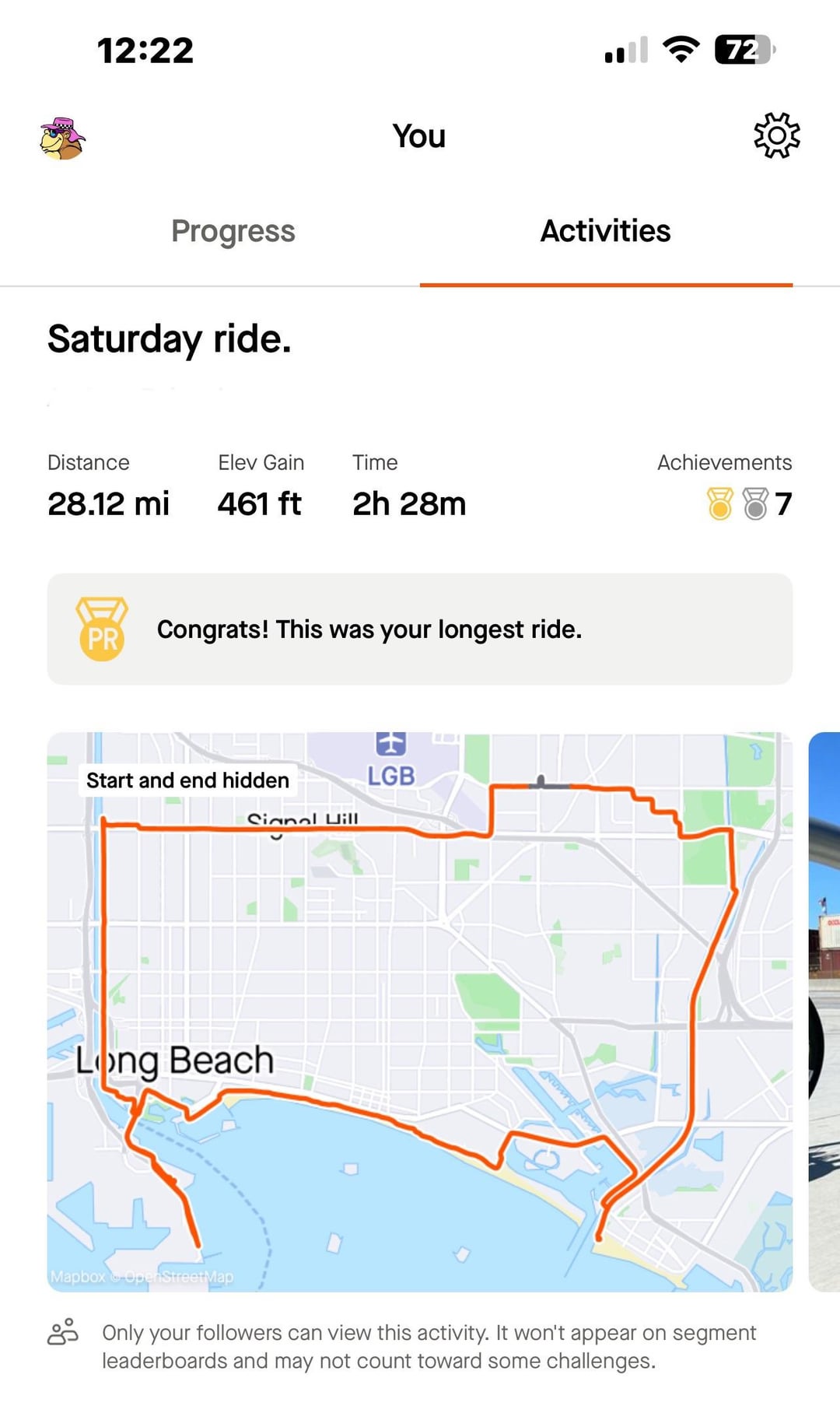Tap the Wi-Fi status bar icon

pos(681,49)
